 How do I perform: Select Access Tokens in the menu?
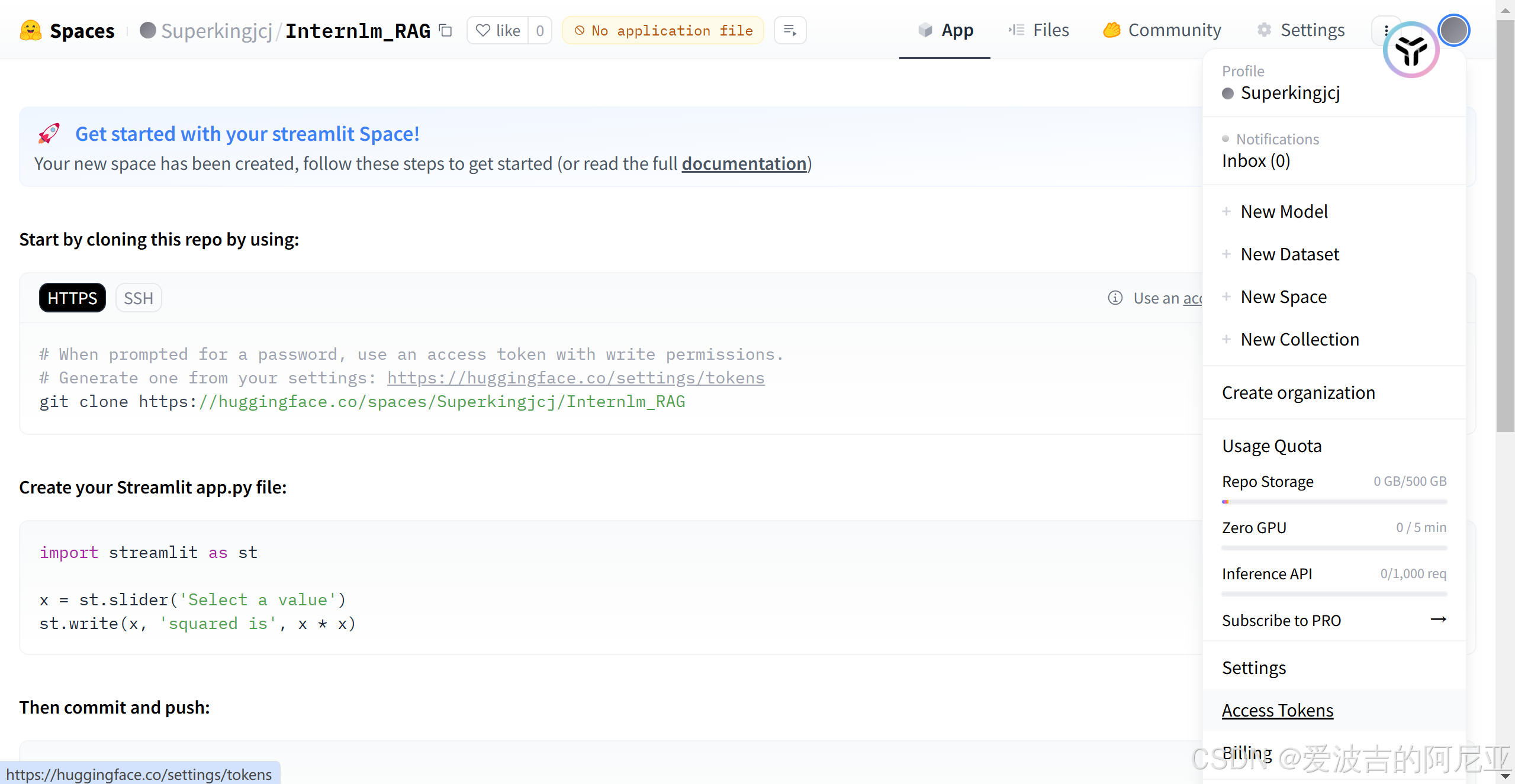pos(1277,710)
